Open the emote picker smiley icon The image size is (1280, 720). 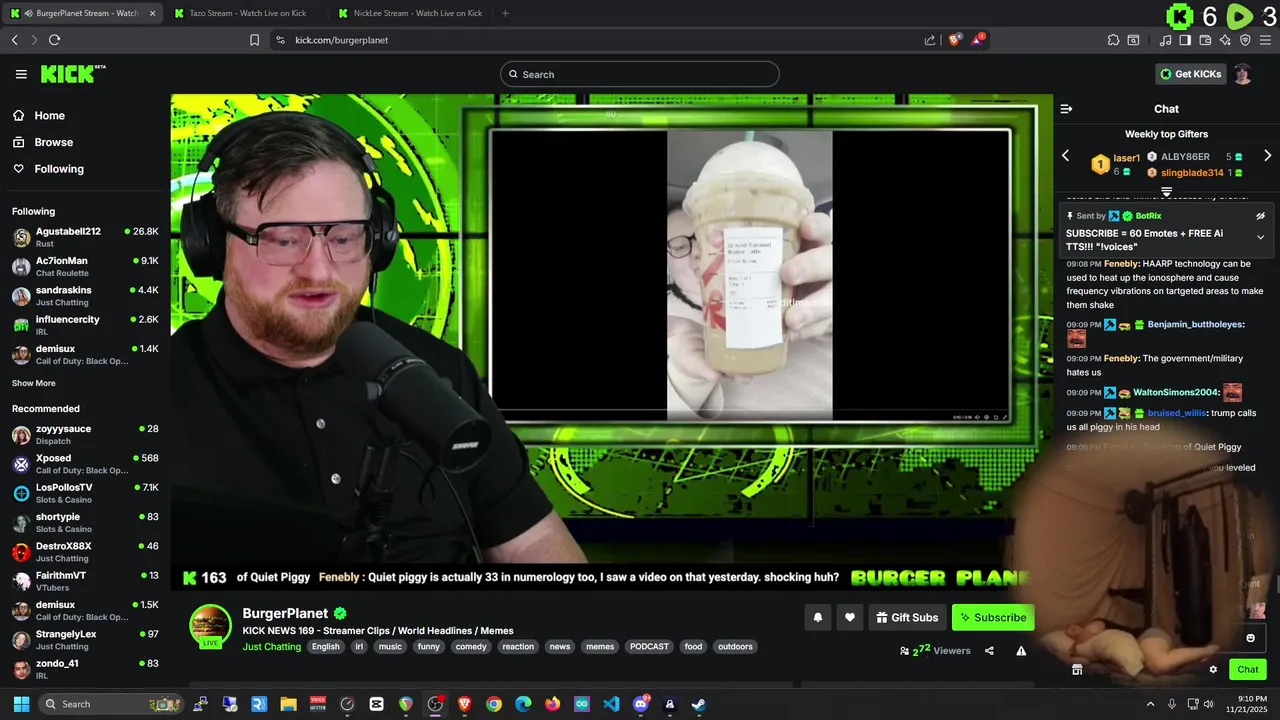click(x=1250, y=638)
